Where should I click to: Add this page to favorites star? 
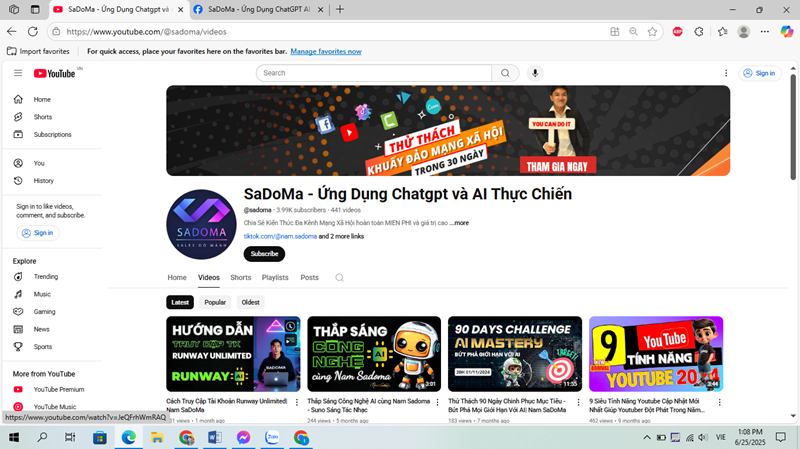652,32
